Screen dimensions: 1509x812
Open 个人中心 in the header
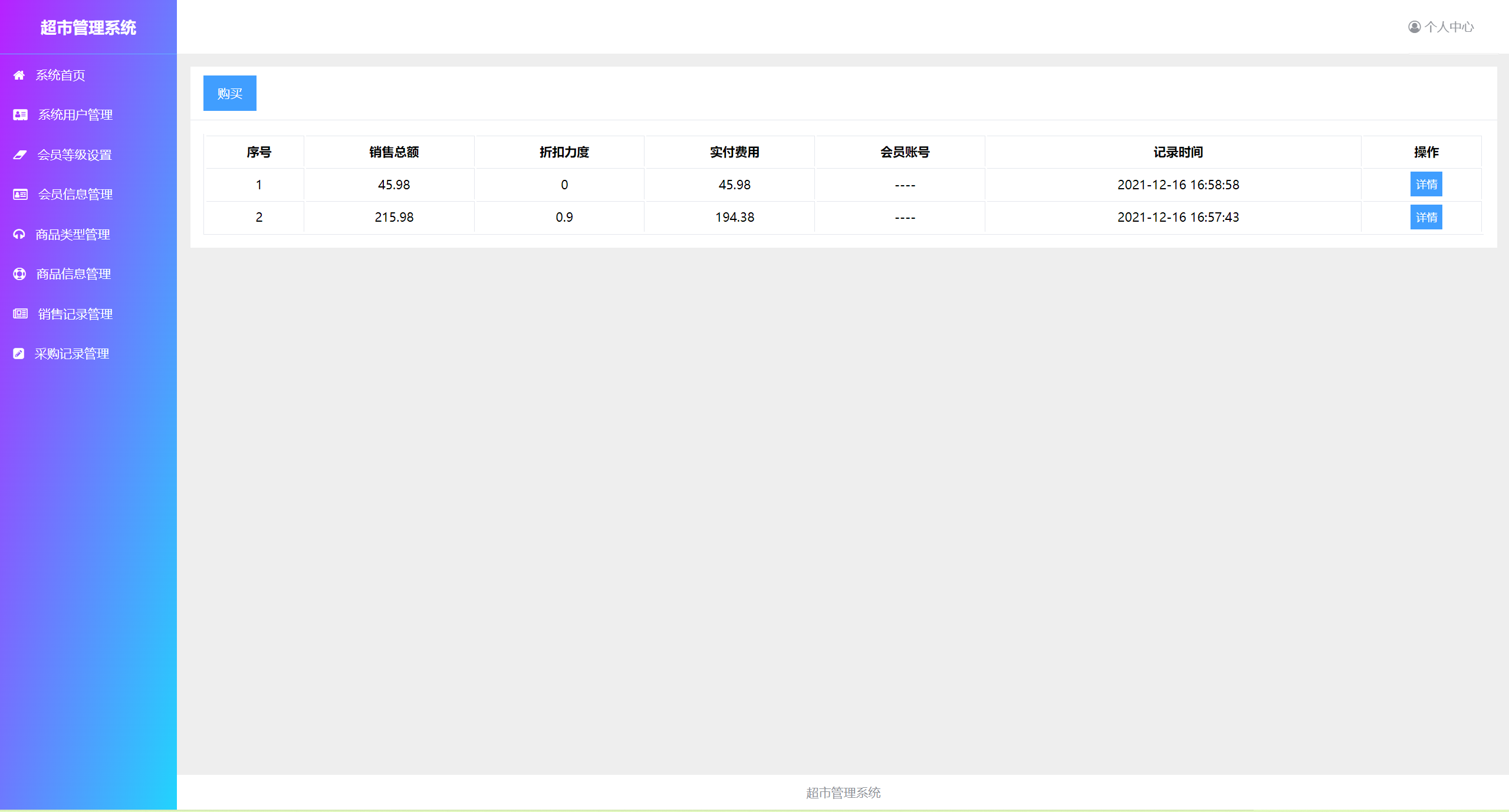click(x=1449, y=27)
